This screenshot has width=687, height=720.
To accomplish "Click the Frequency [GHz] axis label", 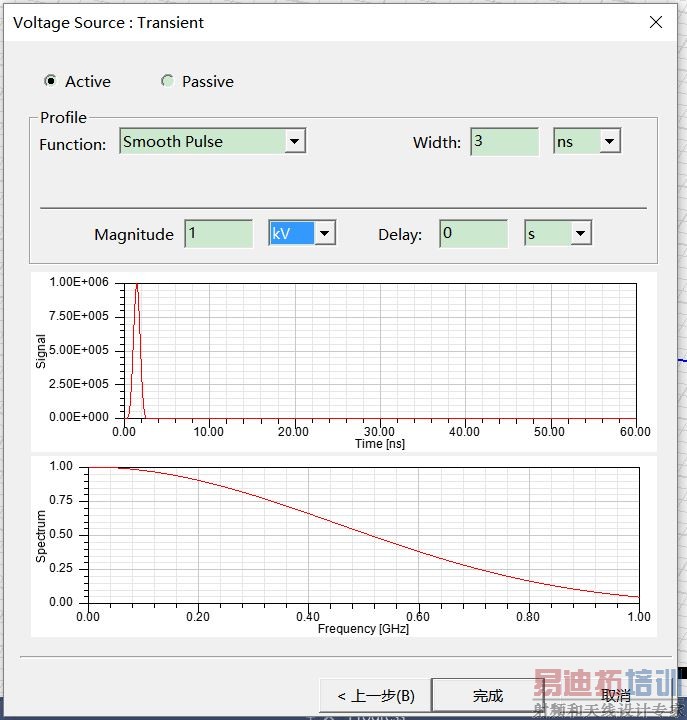I will (363, 628).
